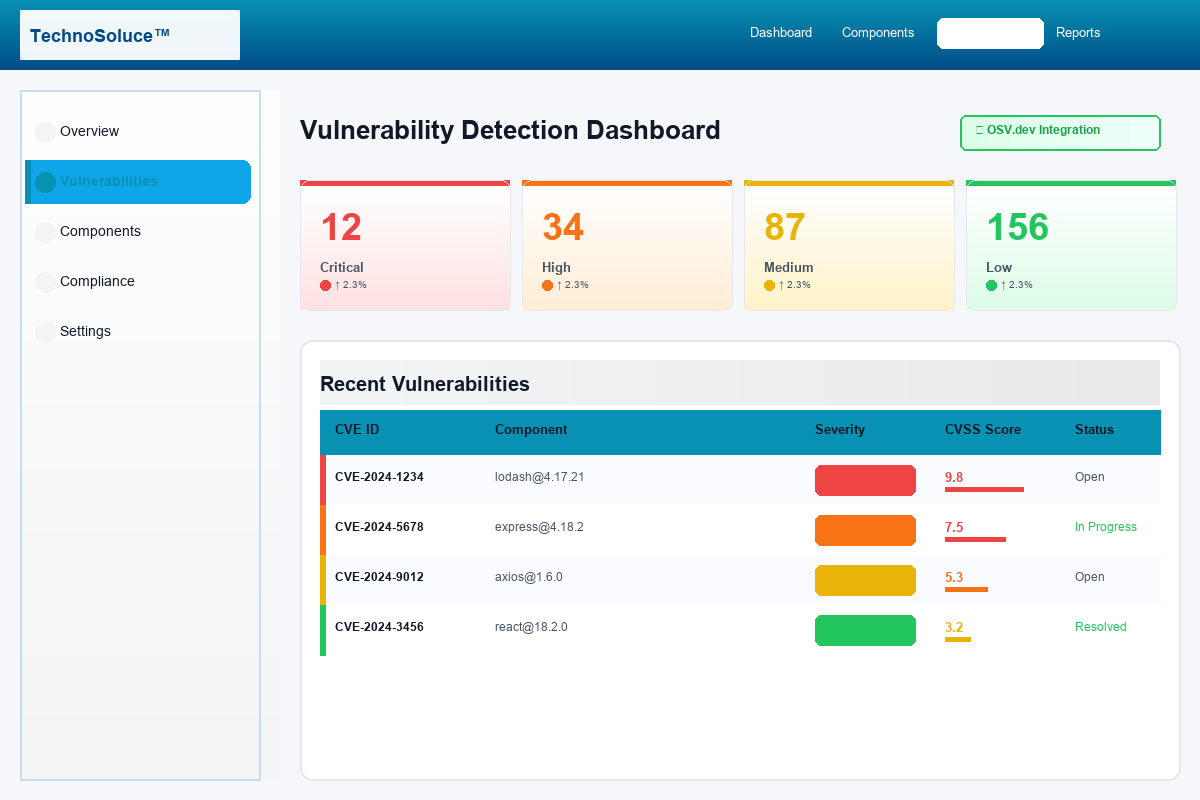The height and width of the screenshot is (800, 1200).
Task: Click the Vulnerabilities circle icon in sidebar
Action: pos(46,181)
